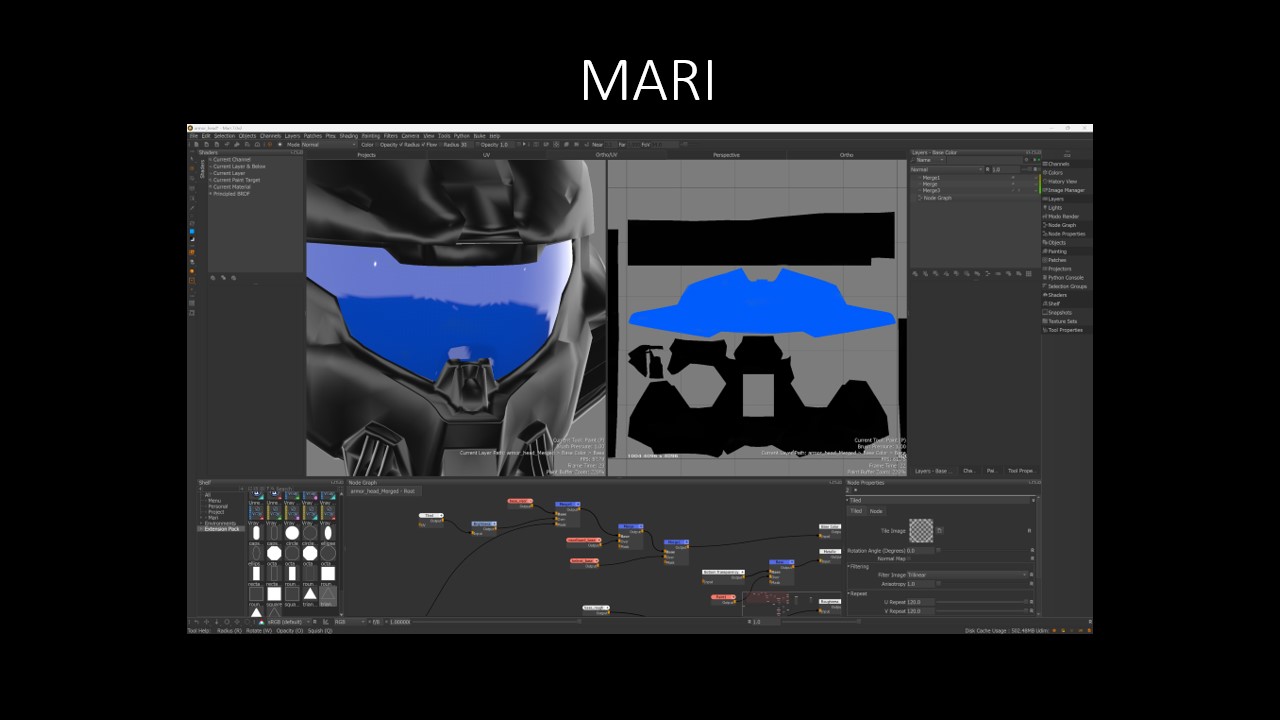Open the Python Console palette
This screenshot has width=1280, height=720.
tap(1065, 278)
